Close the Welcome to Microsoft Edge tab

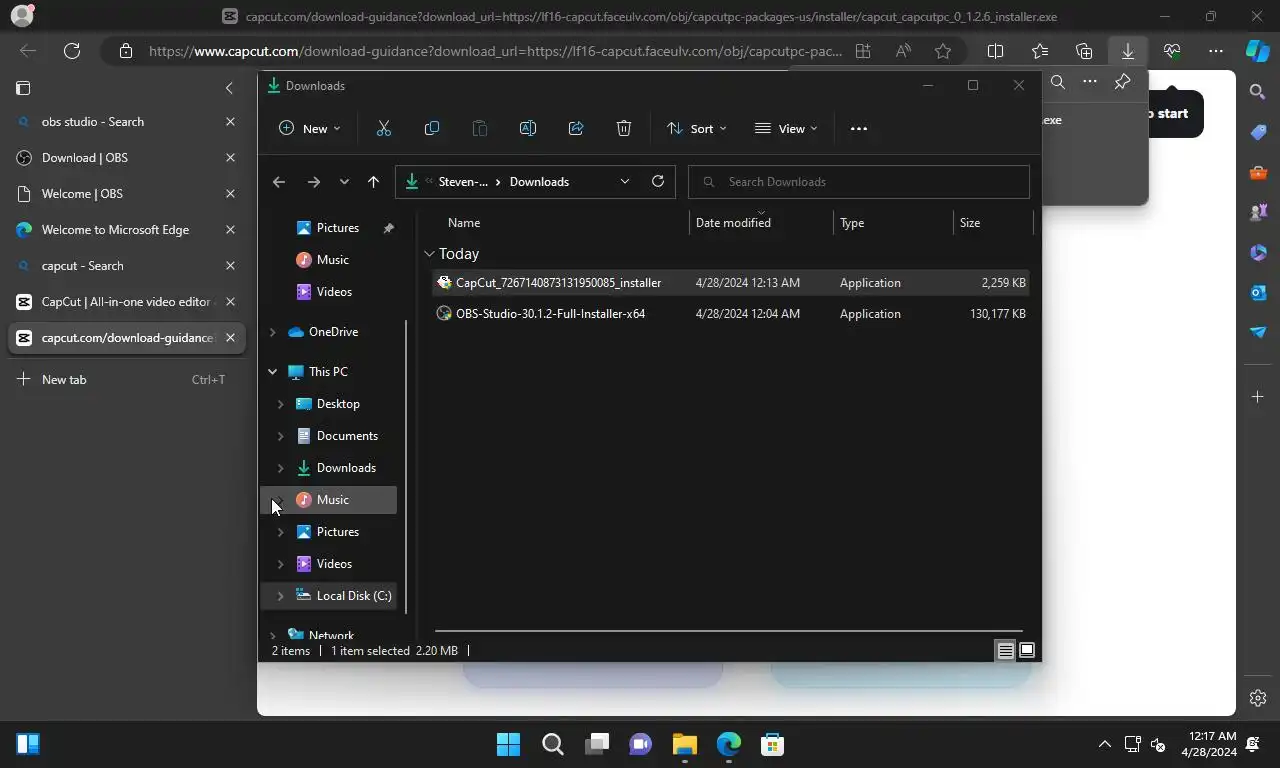click(230, 230)
